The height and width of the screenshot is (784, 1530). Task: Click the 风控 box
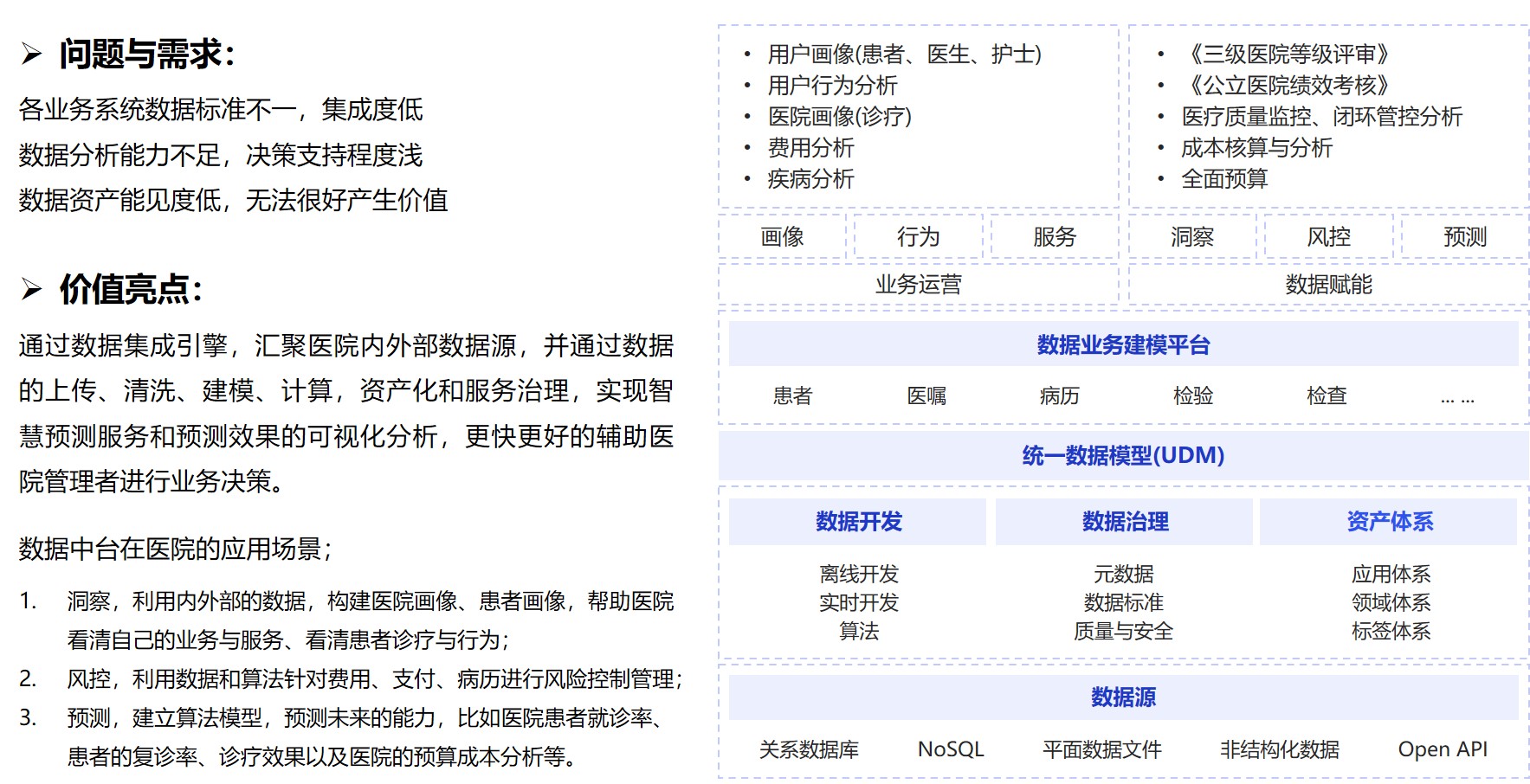pos(1328,237)
